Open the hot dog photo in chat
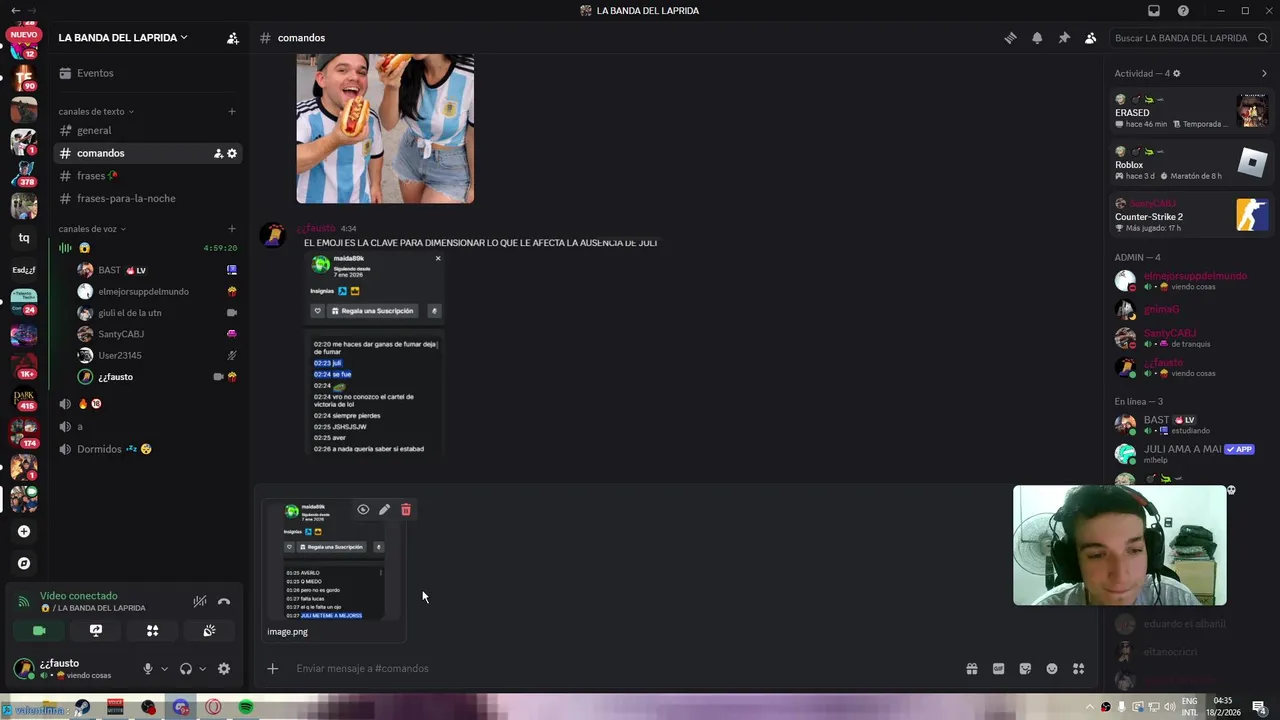Image resolution: width=1280 pixels, height=720 pixels. coord(385,128)
